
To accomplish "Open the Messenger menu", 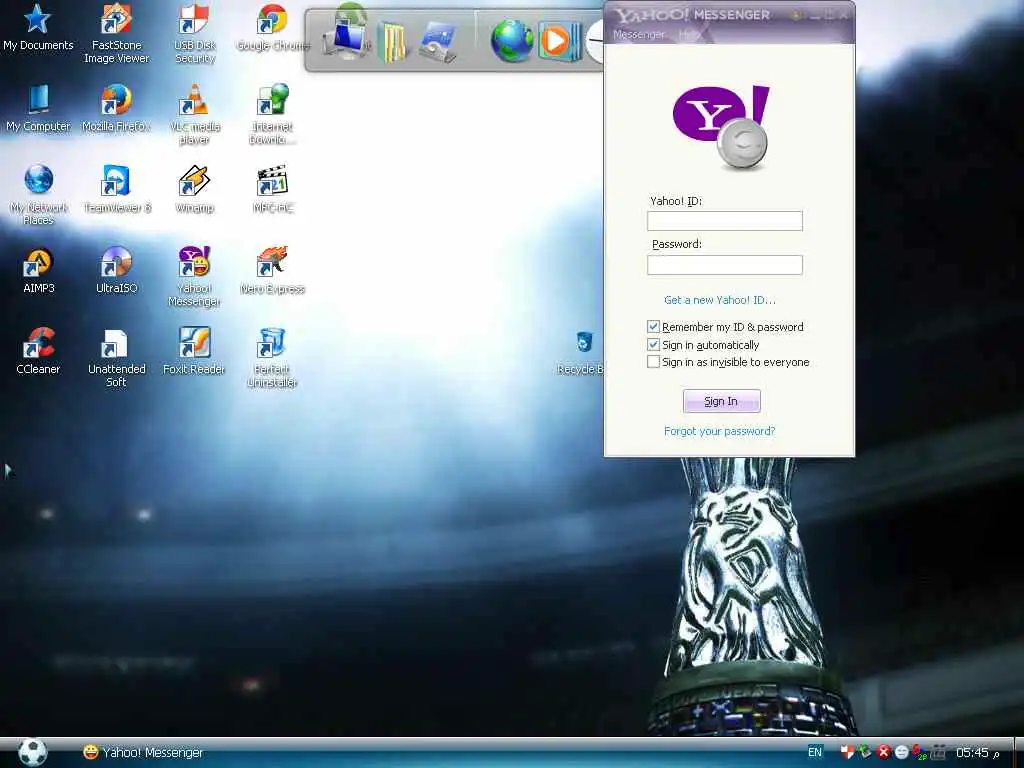I will click(639, 35).
